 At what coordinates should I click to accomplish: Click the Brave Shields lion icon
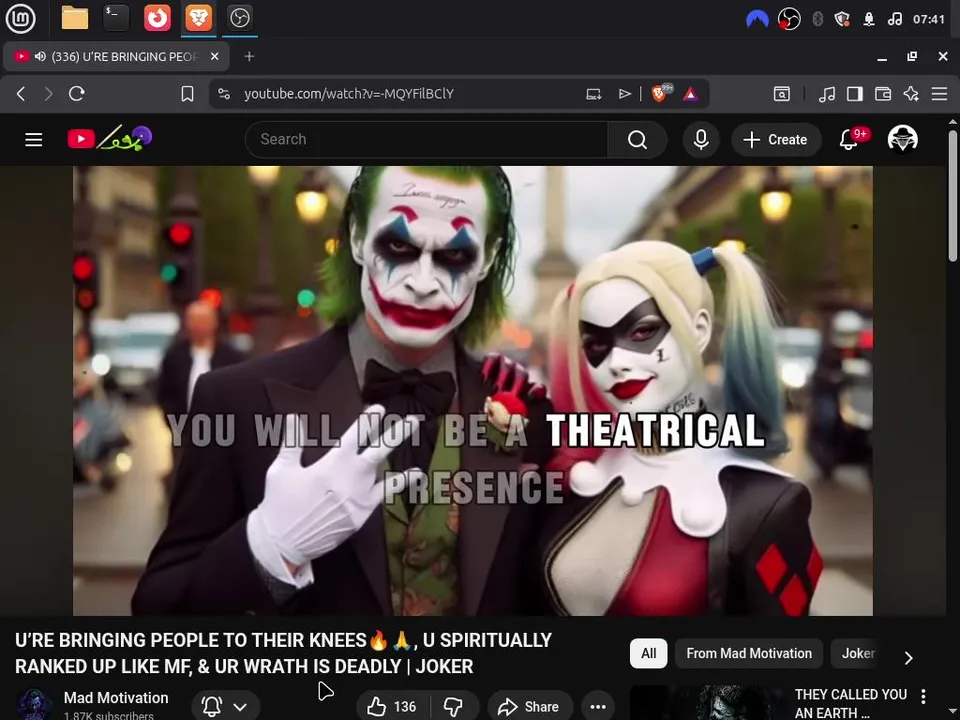pyautogui.click(x=659, y=93)
